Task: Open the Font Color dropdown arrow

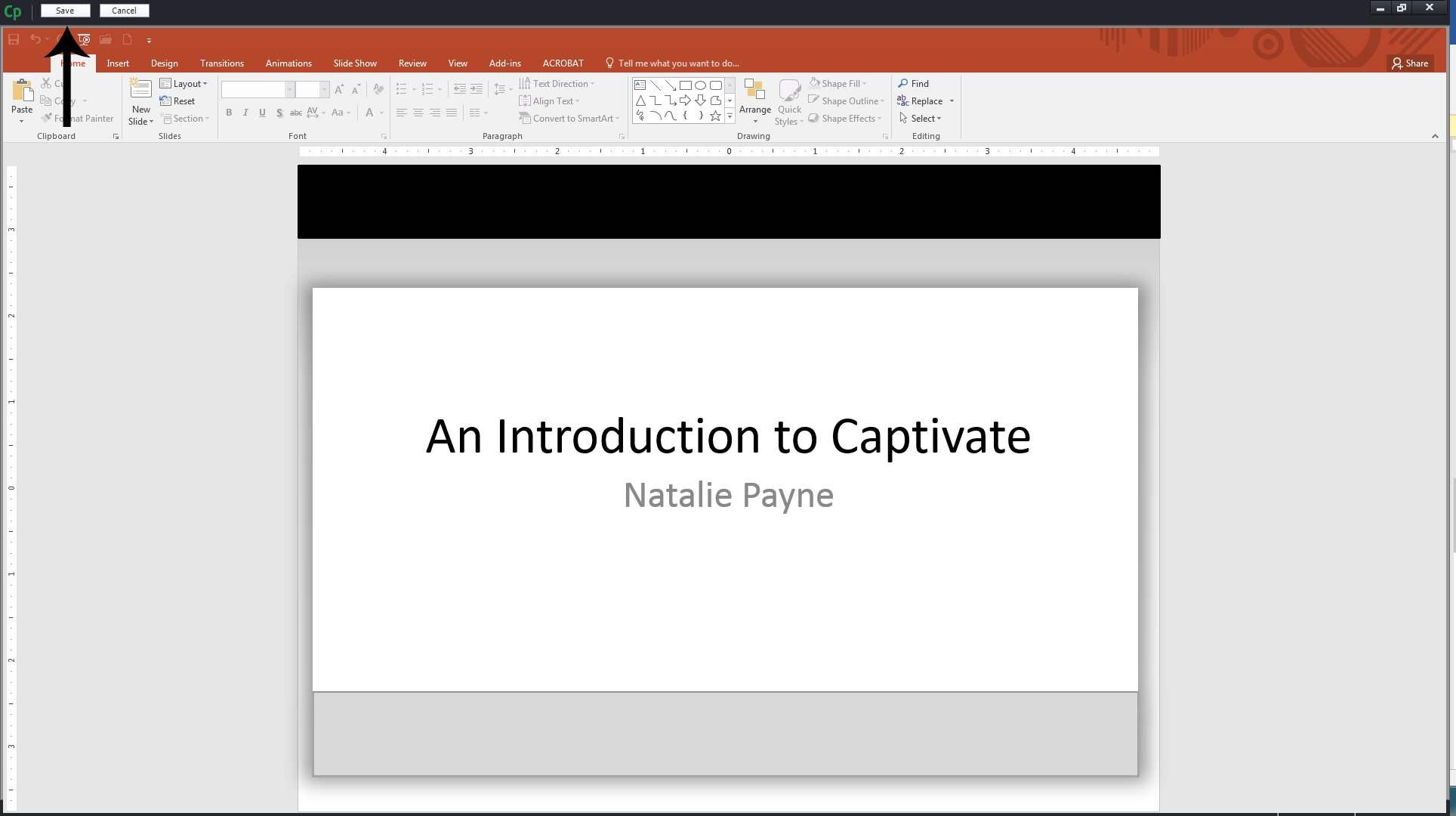Action: [382, 113]
